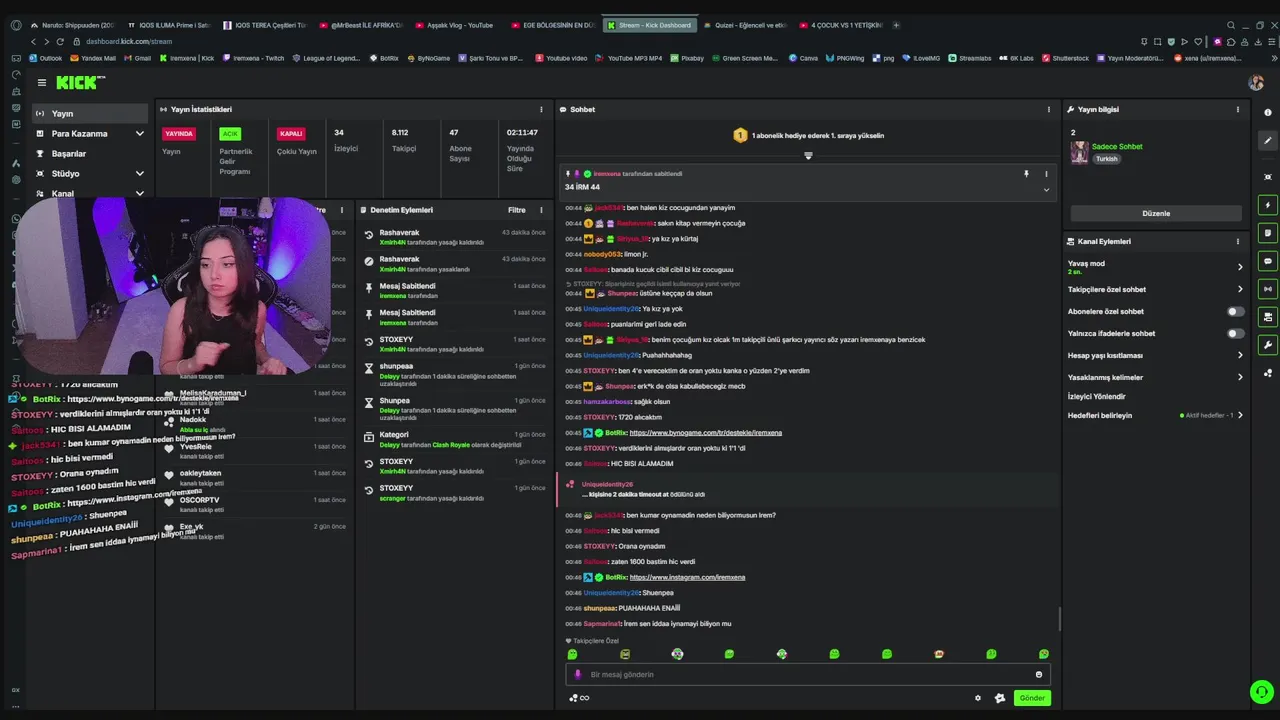
Task: Open Sohbet panel three-dot menu
Action: coord(1049,109)
